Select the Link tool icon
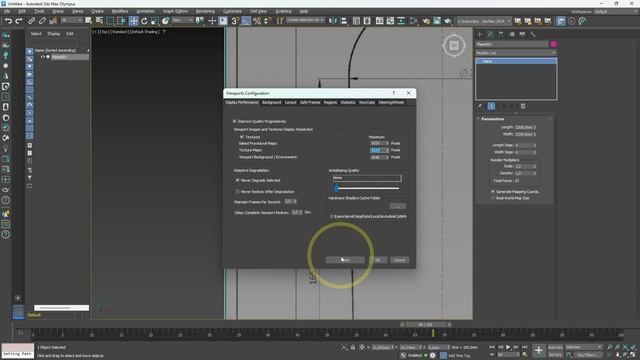The height and width of the screenshot is (360, 640). coord(31,21)
